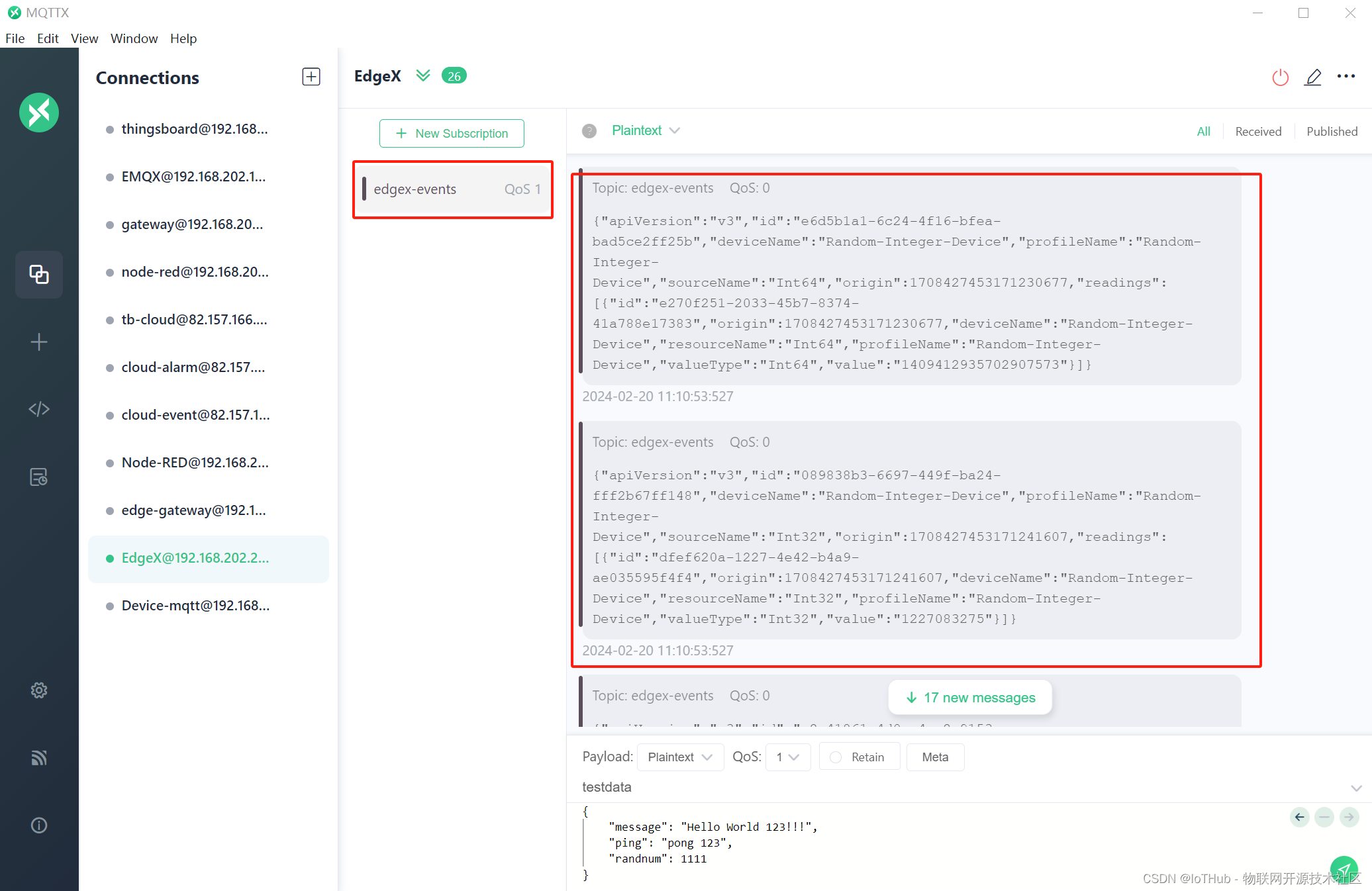Select the EdgeX@192.168.202.2... connection
Viewport: 1372px width, 891px height.
point(209,558)
